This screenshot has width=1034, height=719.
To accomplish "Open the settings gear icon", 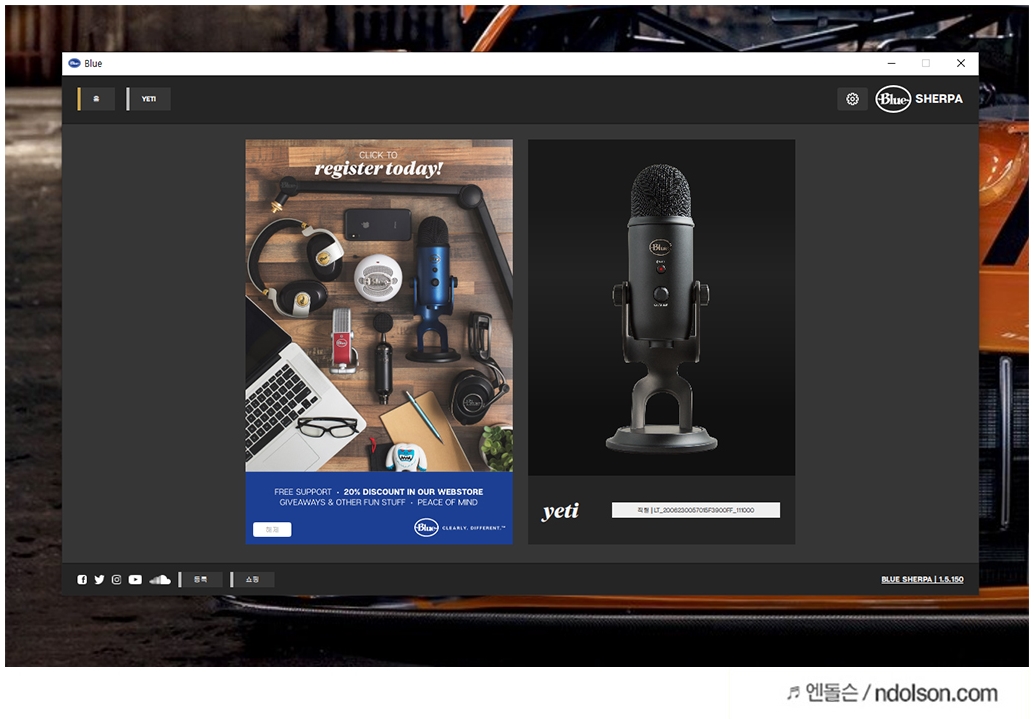I will pyautogui.click(x=852, y=99).
